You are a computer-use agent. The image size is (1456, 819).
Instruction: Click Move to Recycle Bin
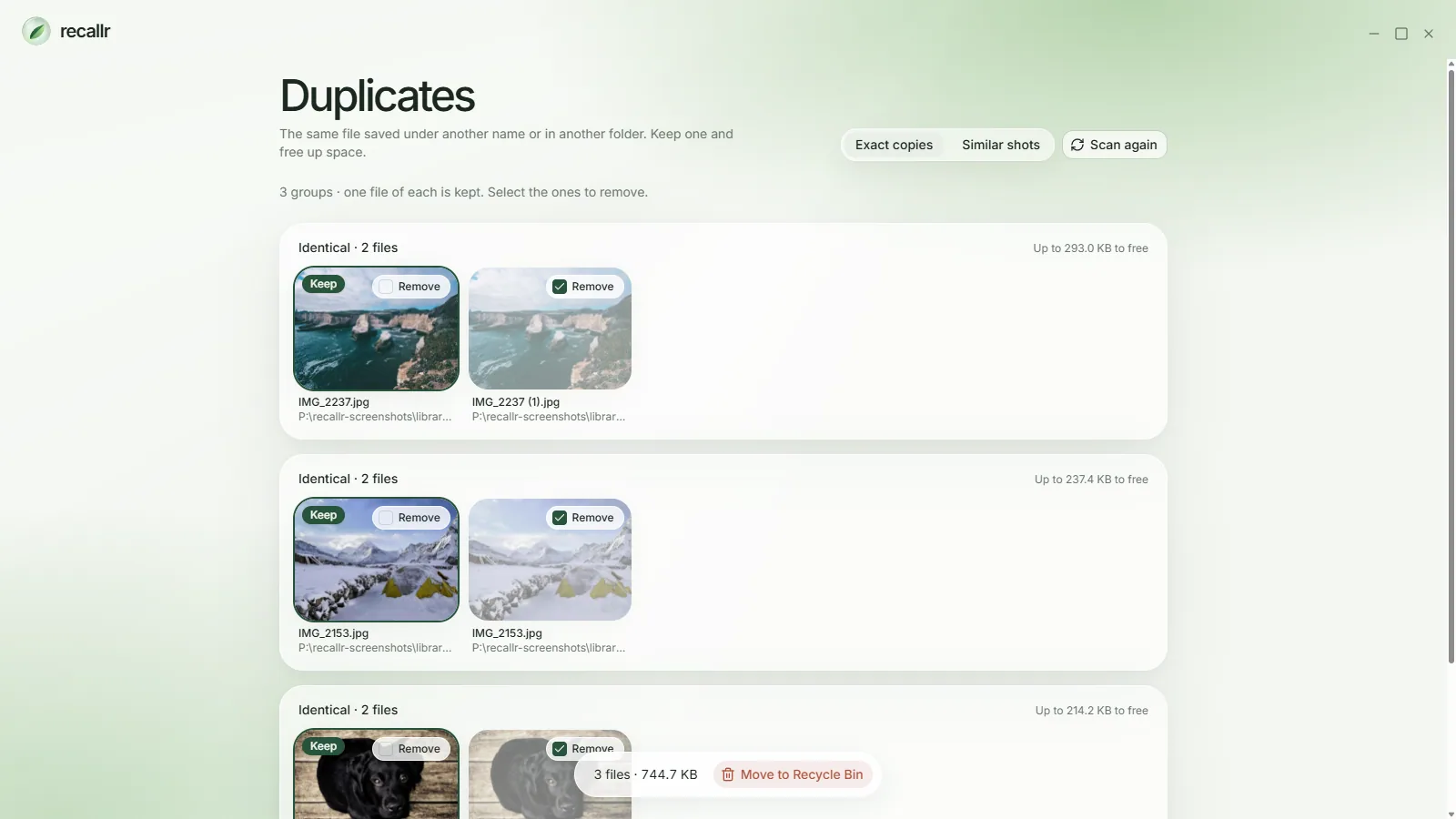click(793, 774)
